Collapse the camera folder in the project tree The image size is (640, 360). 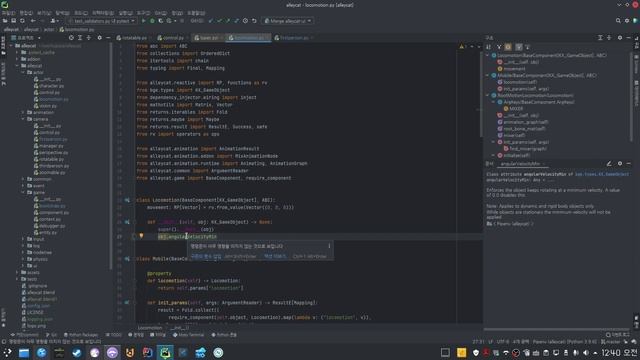coord(23,119)
